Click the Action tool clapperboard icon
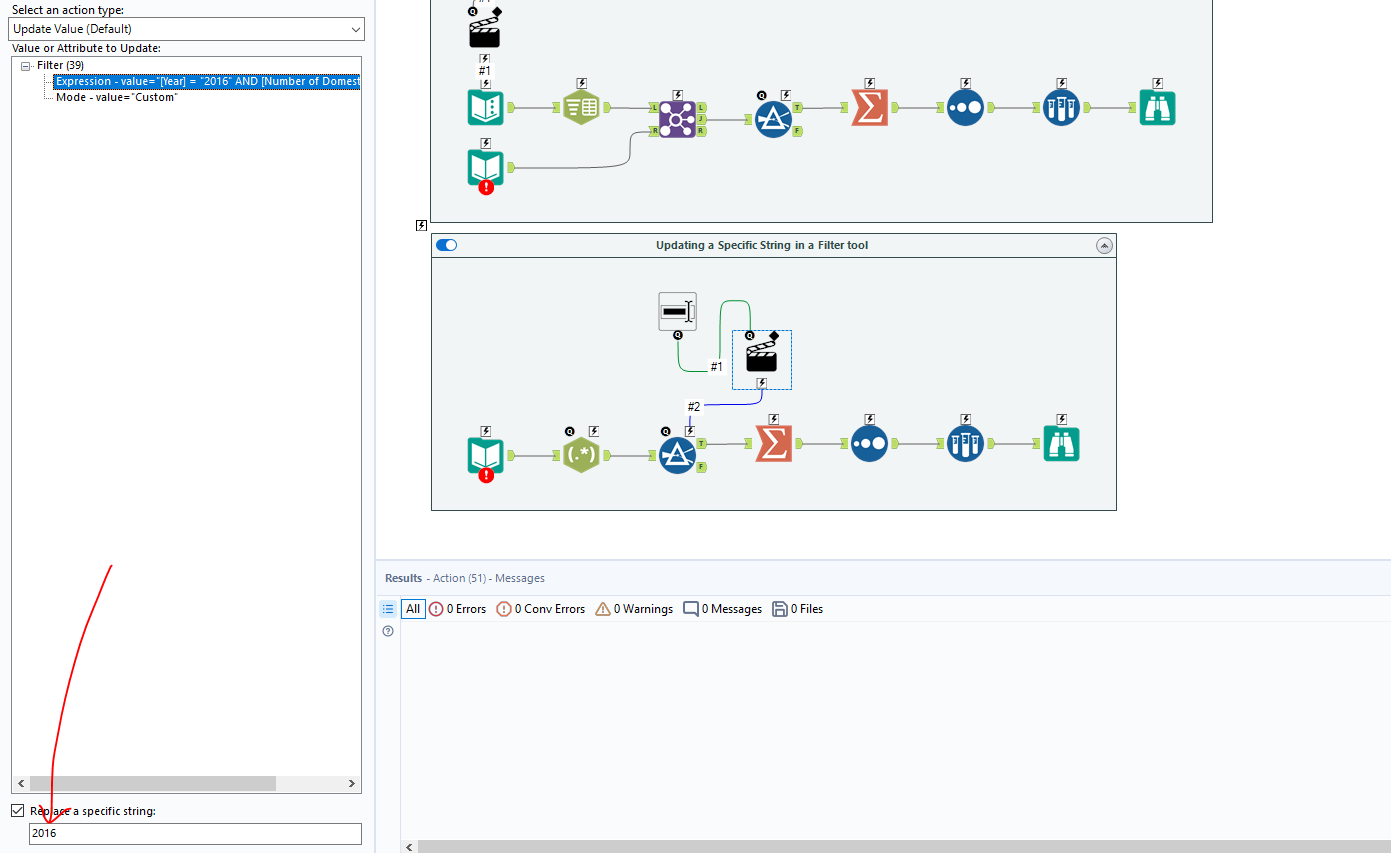Viewport: 1391px width, 853px height. [x=761, y=359]
